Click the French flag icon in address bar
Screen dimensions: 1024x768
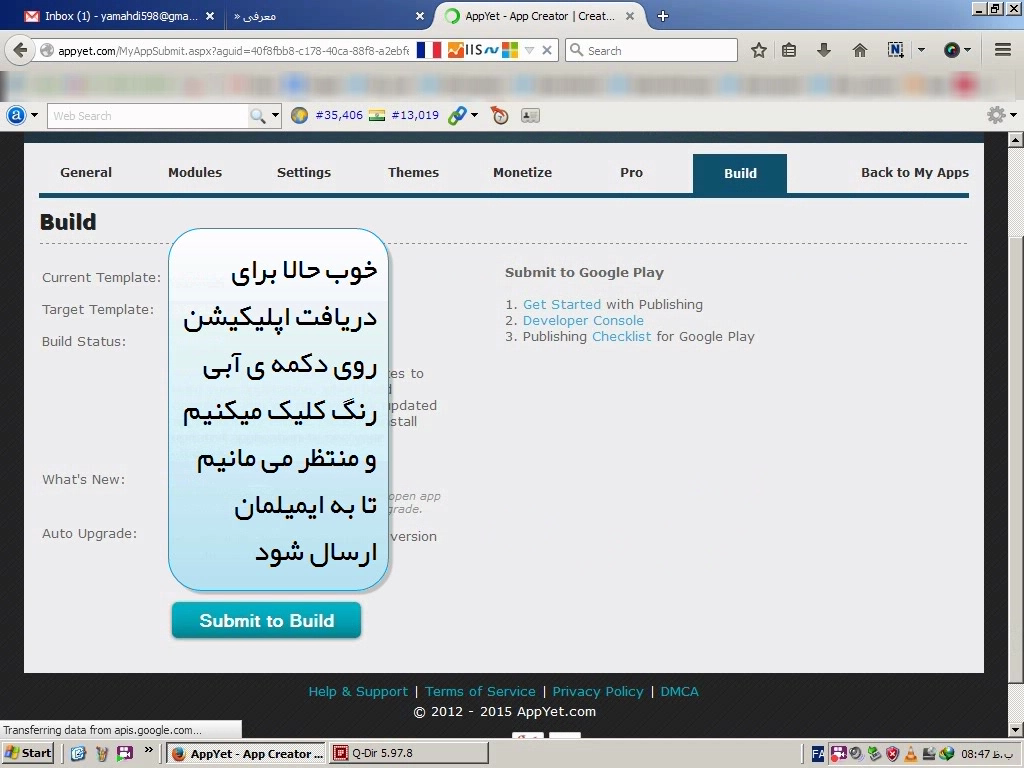coord(428,50)
